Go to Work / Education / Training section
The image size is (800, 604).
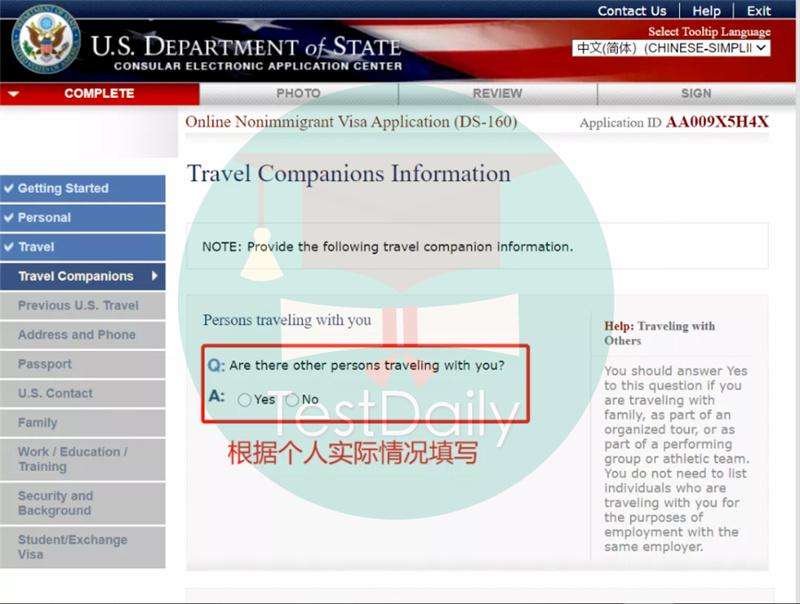[83, 460]
